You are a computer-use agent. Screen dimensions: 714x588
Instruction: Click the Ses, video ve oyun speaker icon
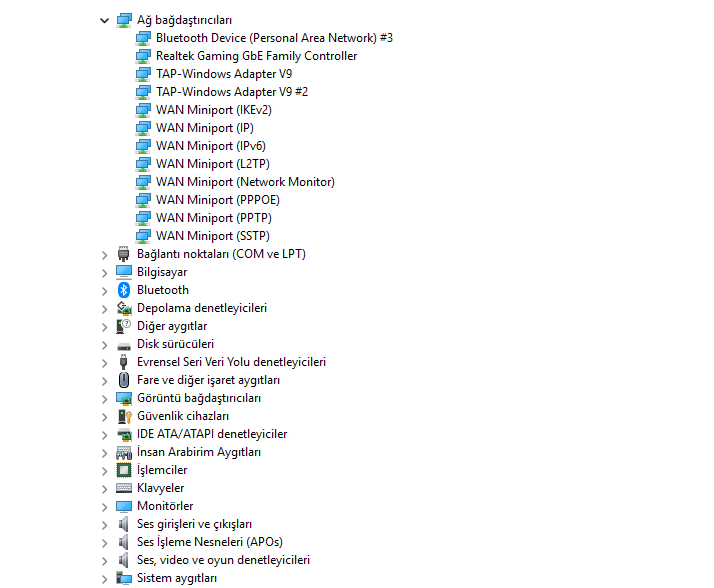click(123, 560)
